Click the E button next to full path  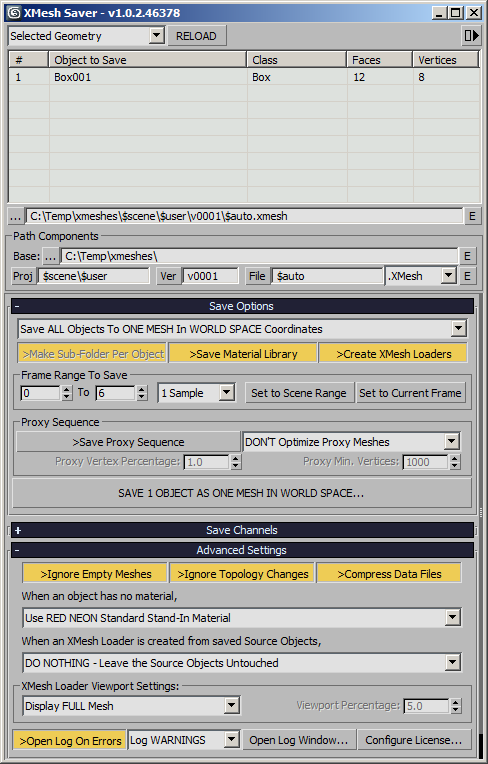[472, 216]
